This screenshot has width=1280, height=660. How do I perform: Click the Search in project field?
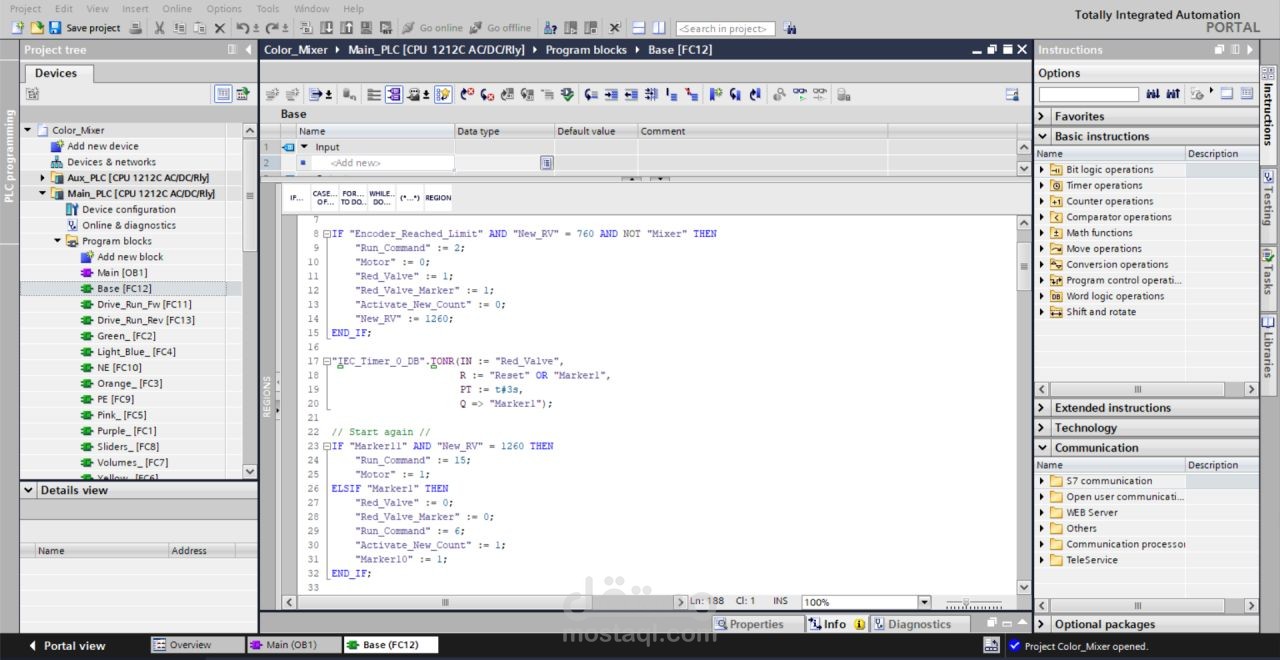point(725,28)
